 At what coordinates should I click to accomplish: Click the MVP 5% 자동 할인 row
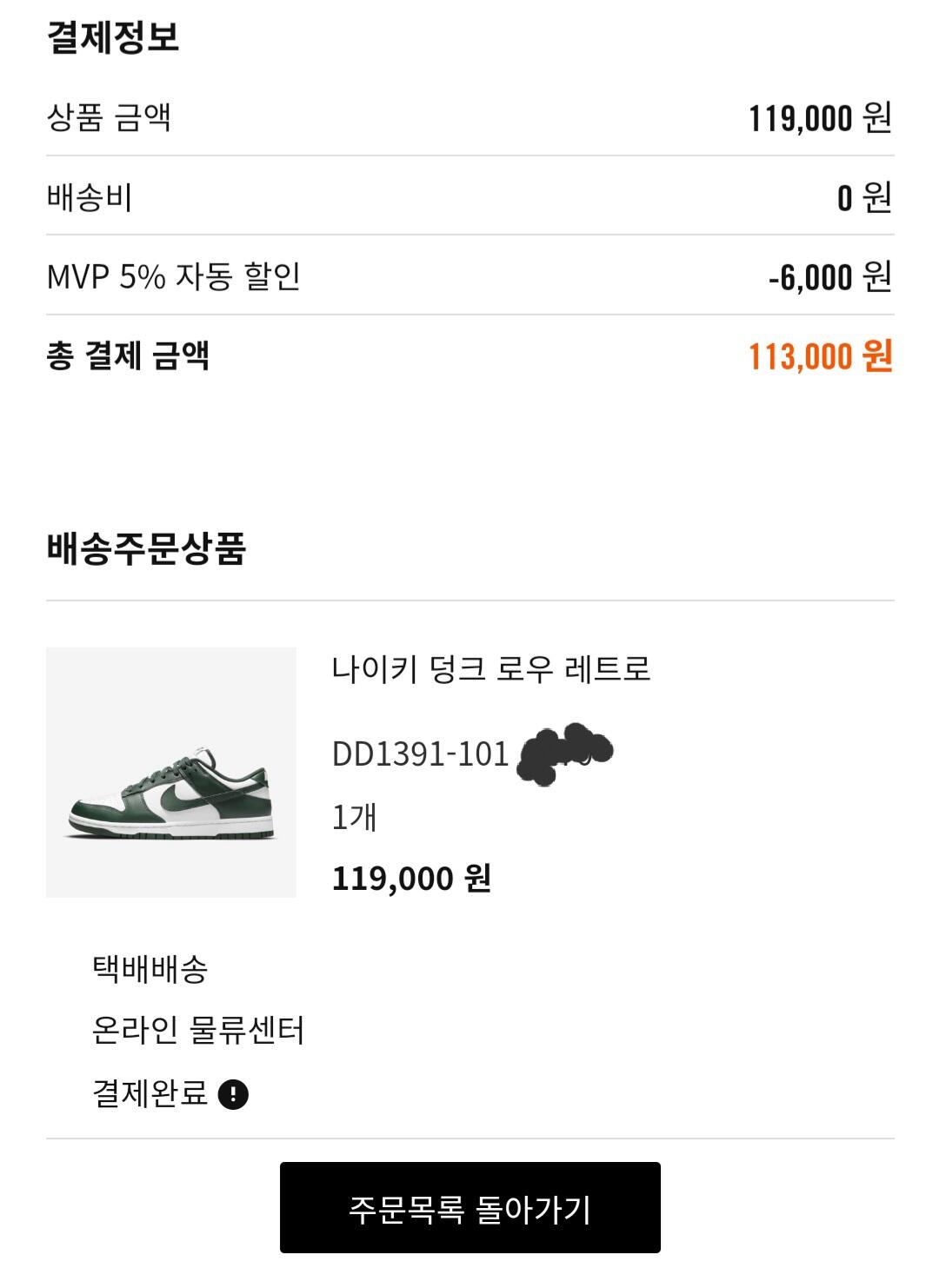point(469,276)
